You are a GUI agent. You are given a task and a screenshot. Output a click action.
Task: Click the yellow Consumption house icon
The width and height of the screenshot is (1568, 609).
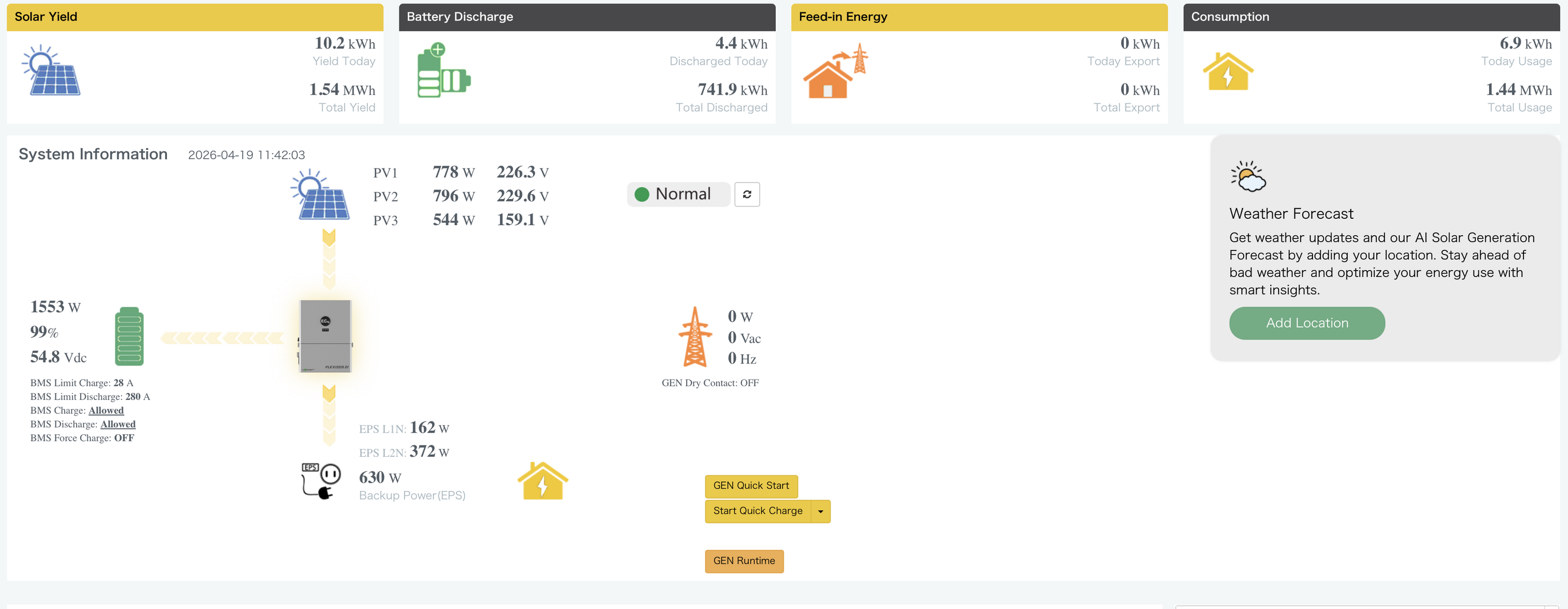pos(1227,72)
